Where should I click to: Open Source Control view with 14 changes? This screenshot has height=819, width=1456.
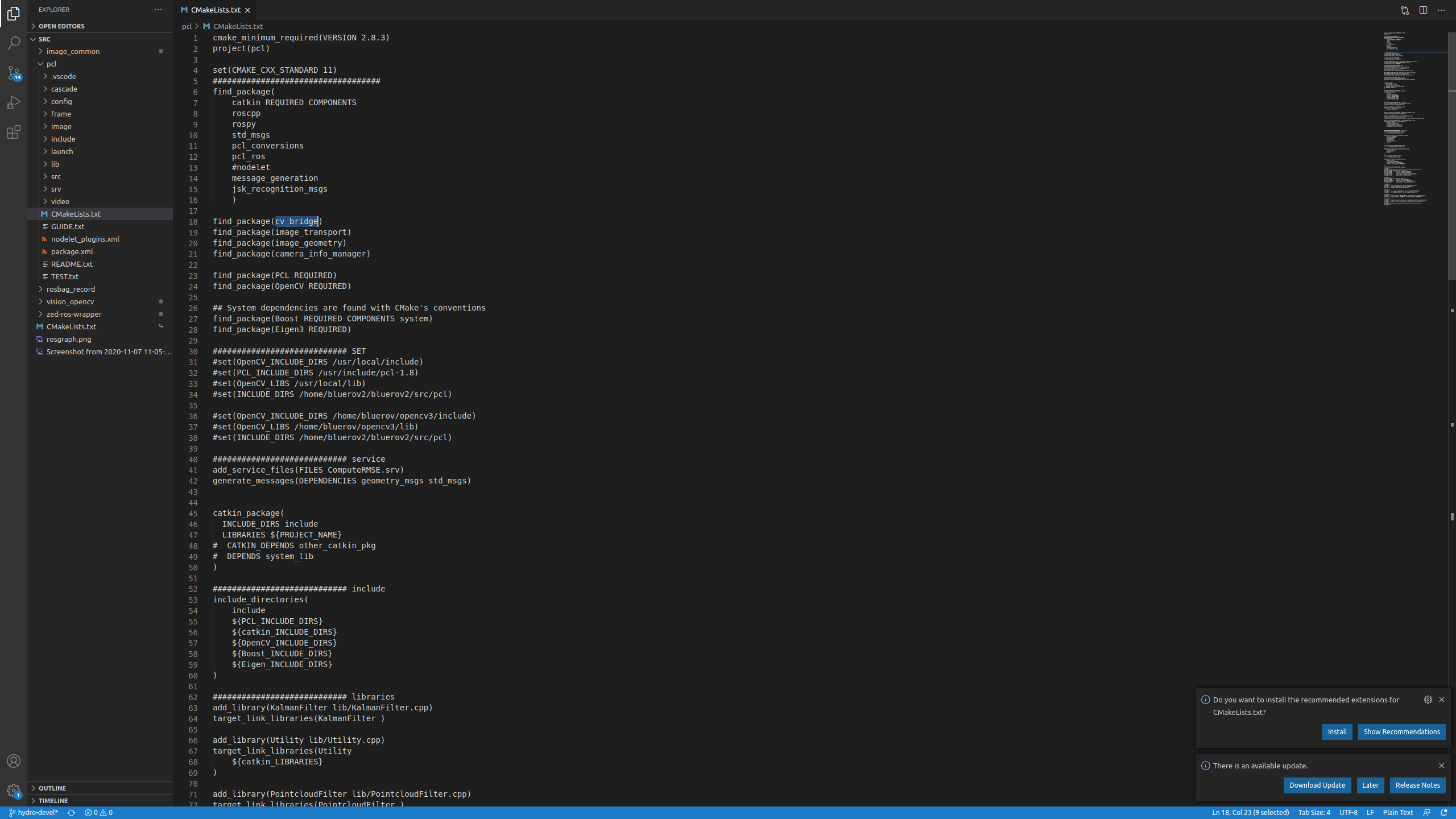point(14,73)
